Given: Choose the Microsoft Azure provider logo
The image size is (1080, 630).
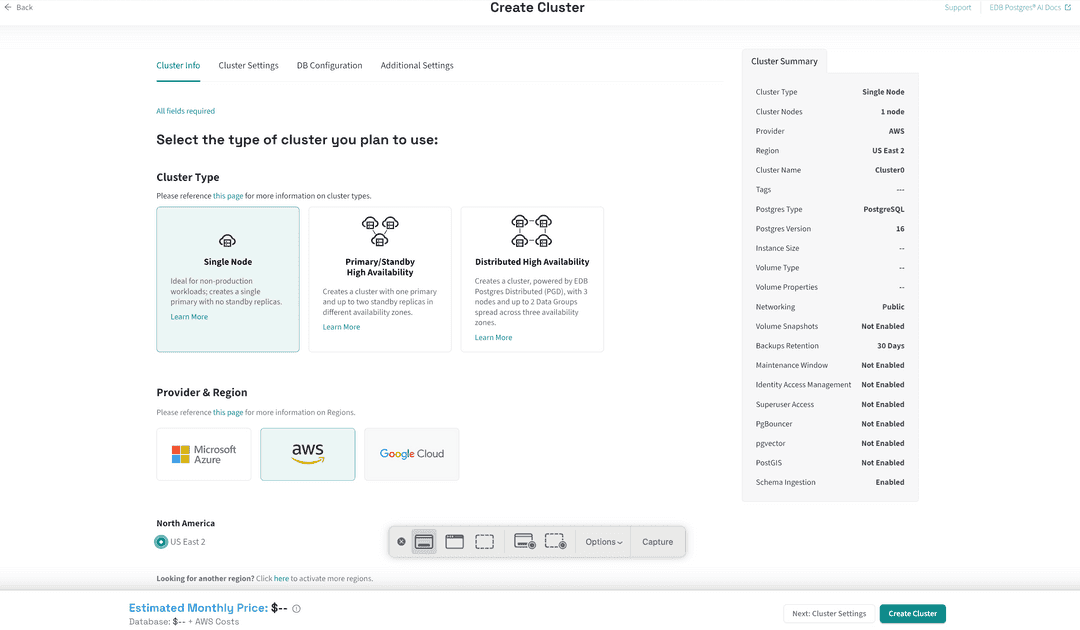Looking at the screenshot, I should click(203, 454).
